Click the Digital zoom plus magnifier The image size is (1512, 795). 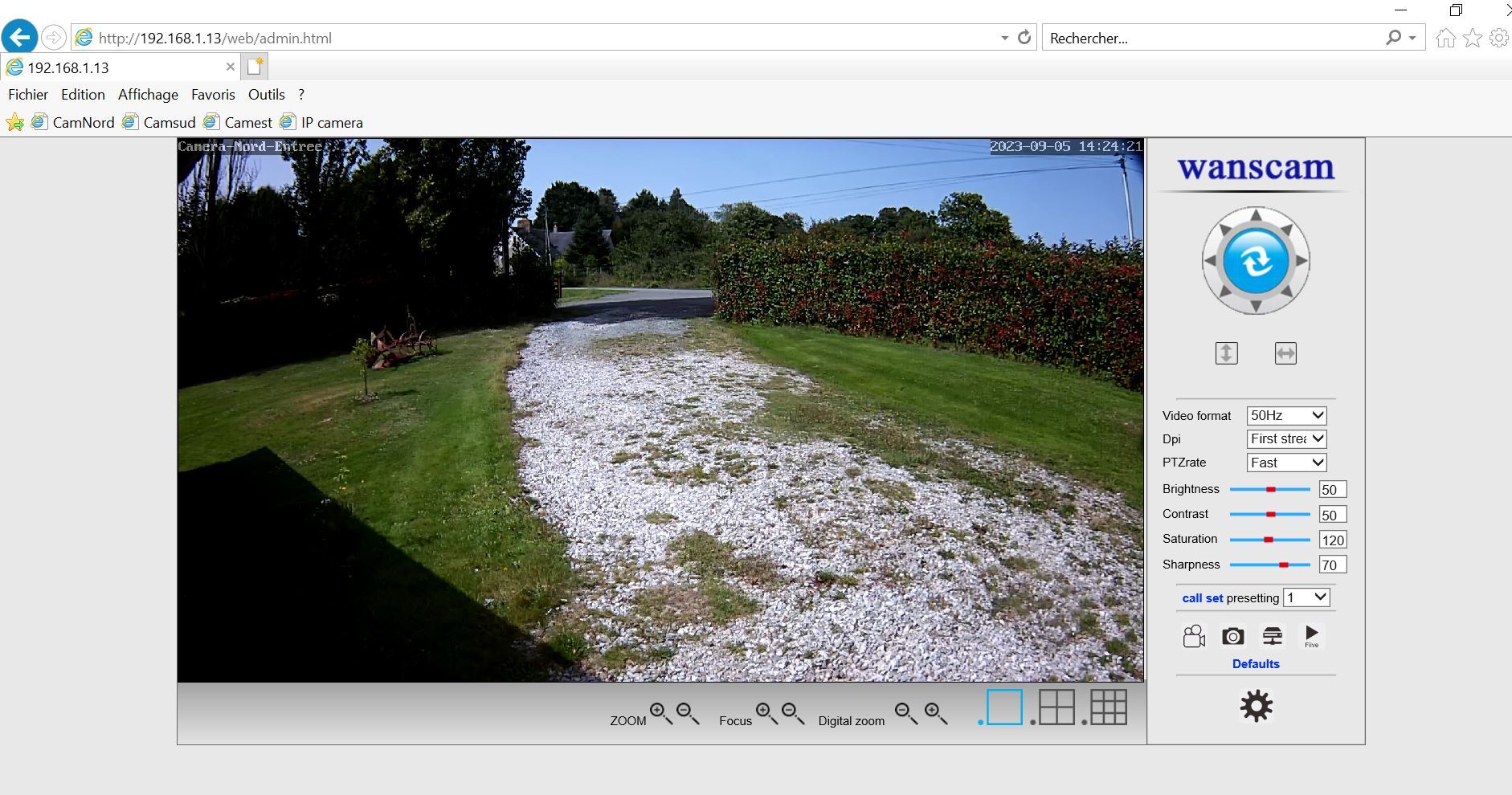[x=934, y=713]
